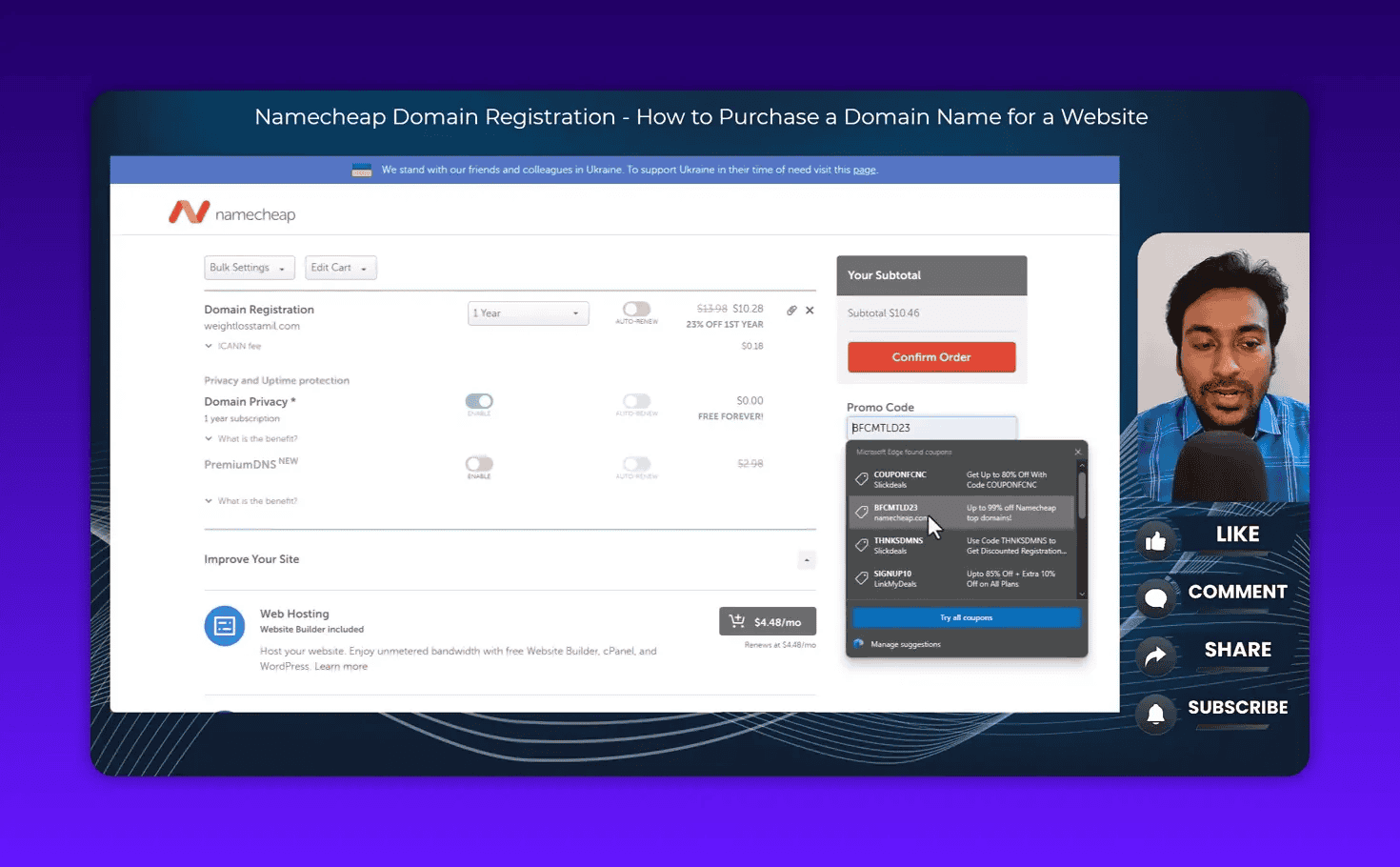Click the Web Hosting product icon
This screenshot has height=867, width=1400.
click(x=224, y=626)
